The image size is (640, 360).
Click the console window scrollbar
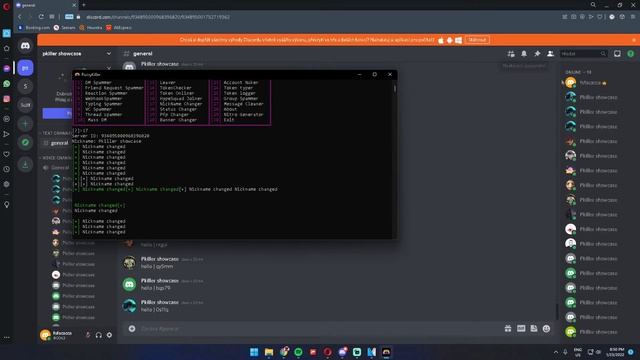tap(395, 89)
